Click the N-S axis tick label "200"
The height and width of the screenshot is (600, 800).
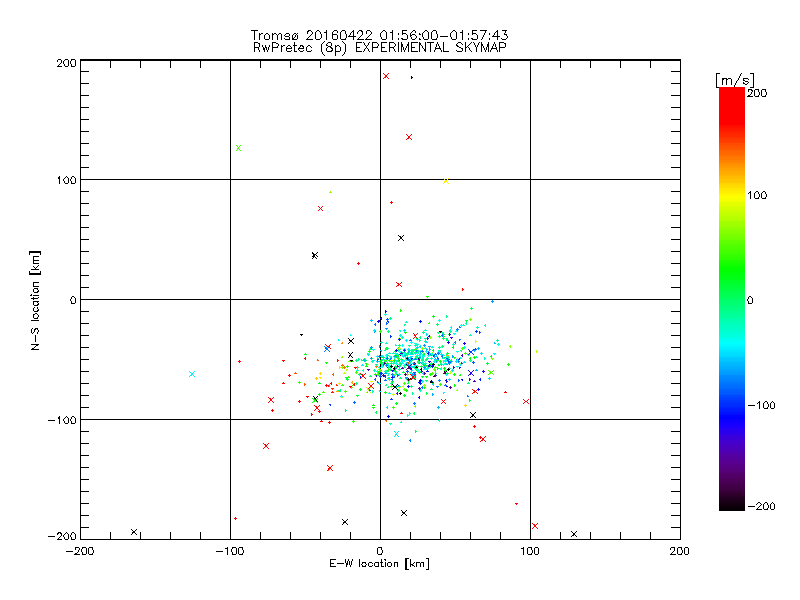(66, 63)
